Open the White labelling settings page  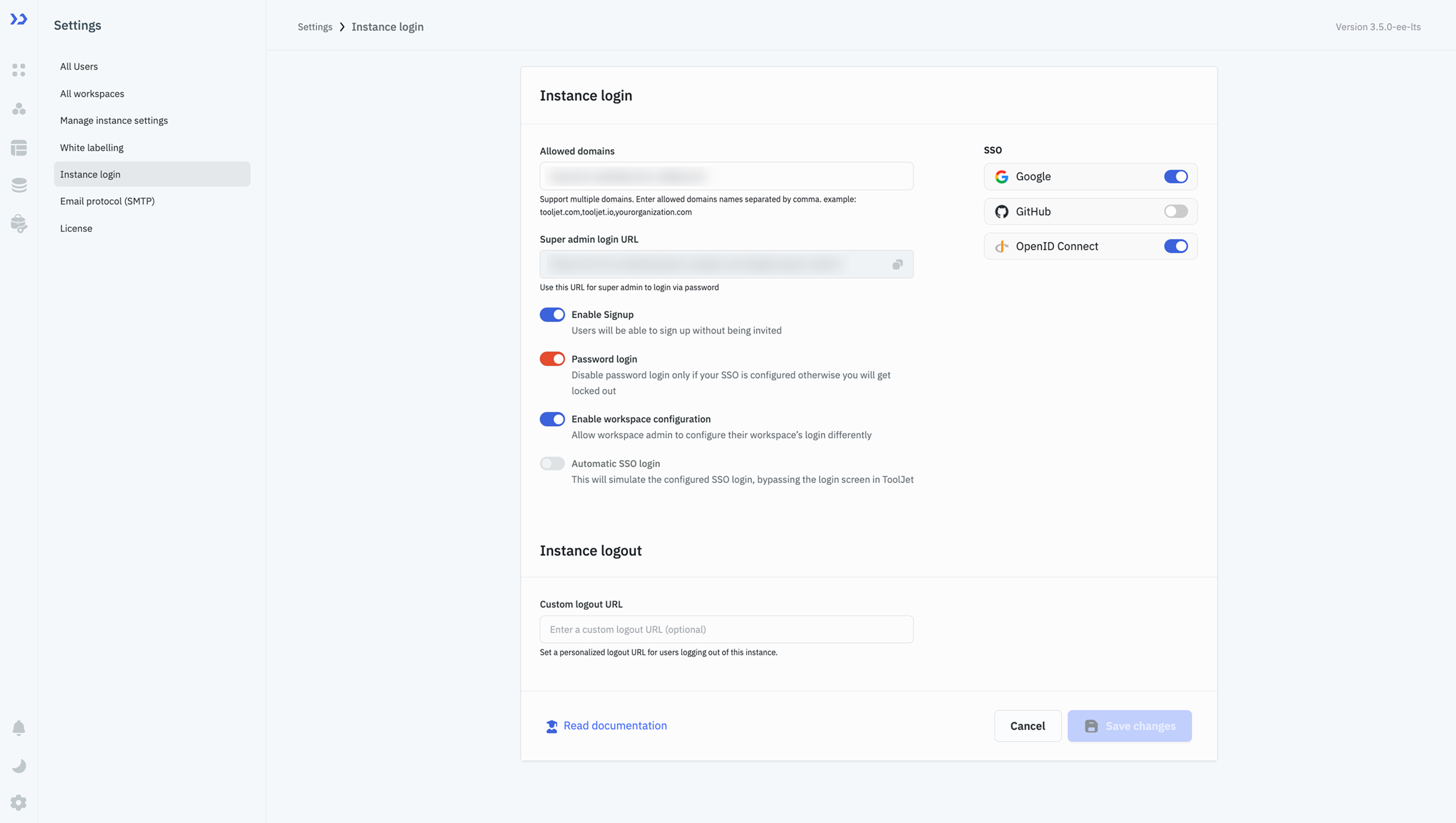pyautogui.click(x=91, y=148)
